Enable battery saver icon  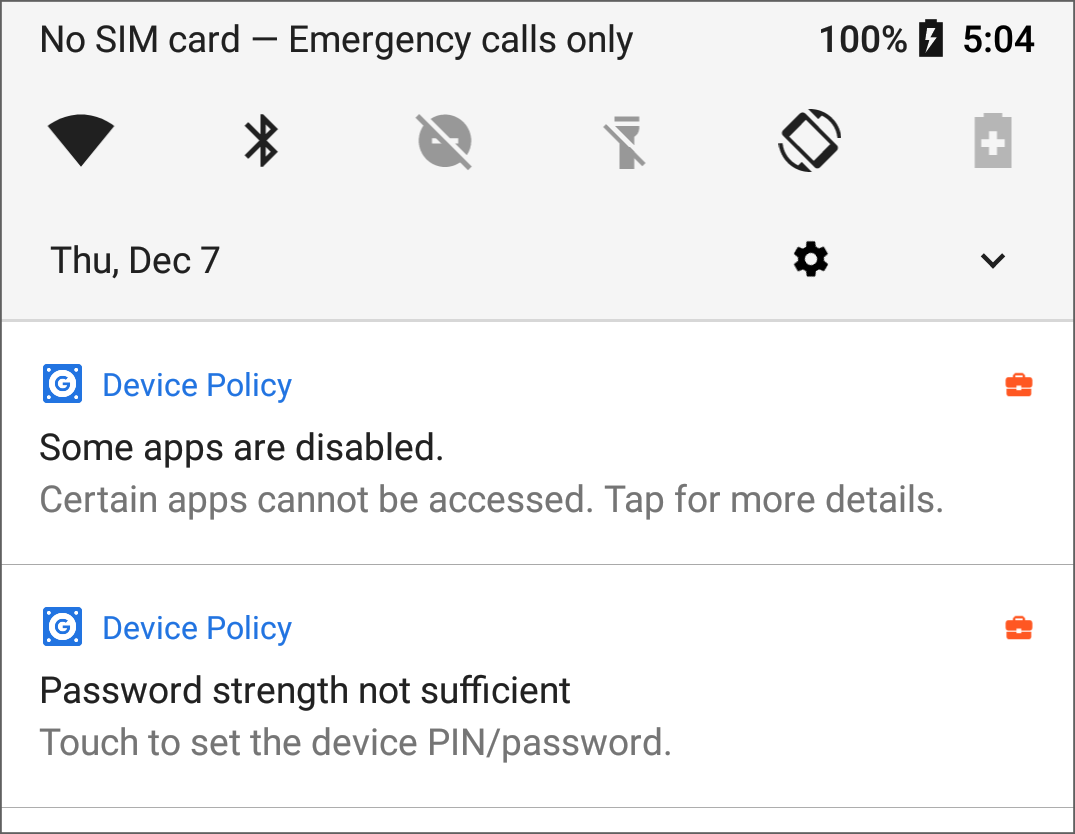click(x=992, y=140)
